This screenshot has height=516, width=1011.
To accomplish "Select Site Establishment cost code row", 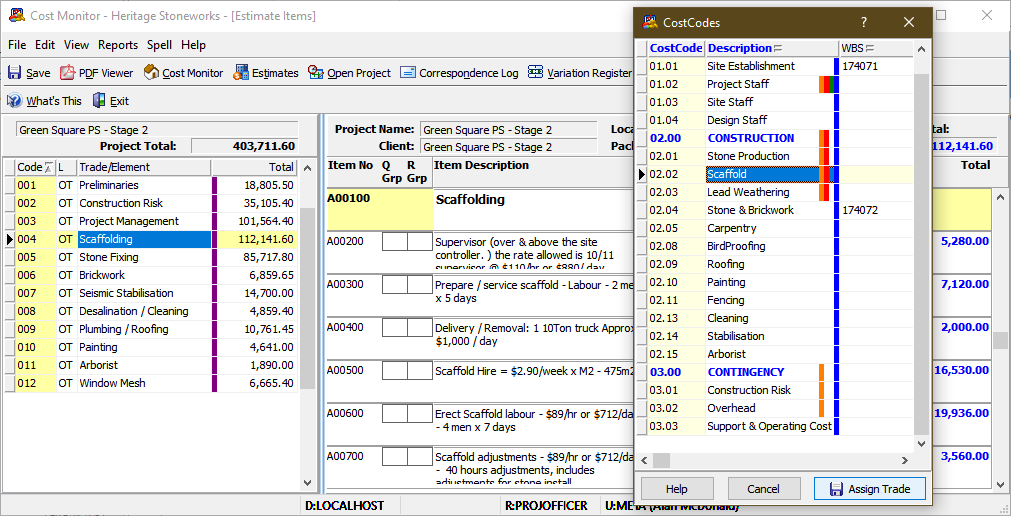I will (x=775, y=66).
